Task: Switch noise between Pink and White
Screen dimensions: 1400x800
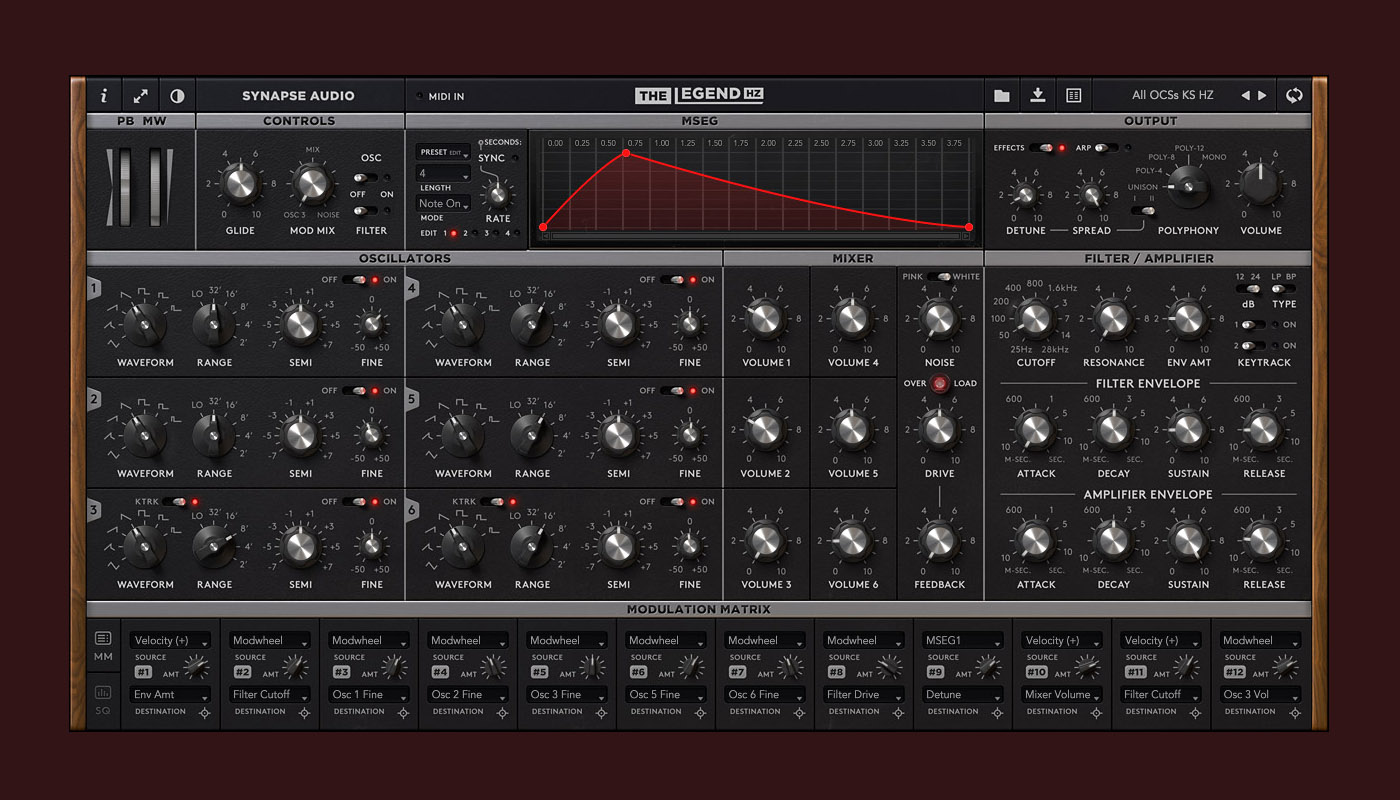Action: click(939, 277)
